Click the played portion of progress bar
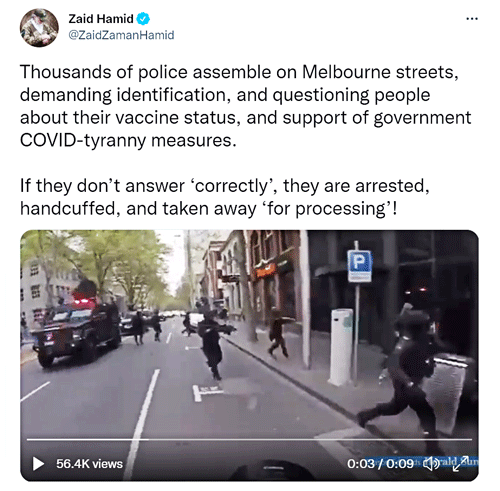The width and height of the screenshot is (500, 491). coord(88,440)
